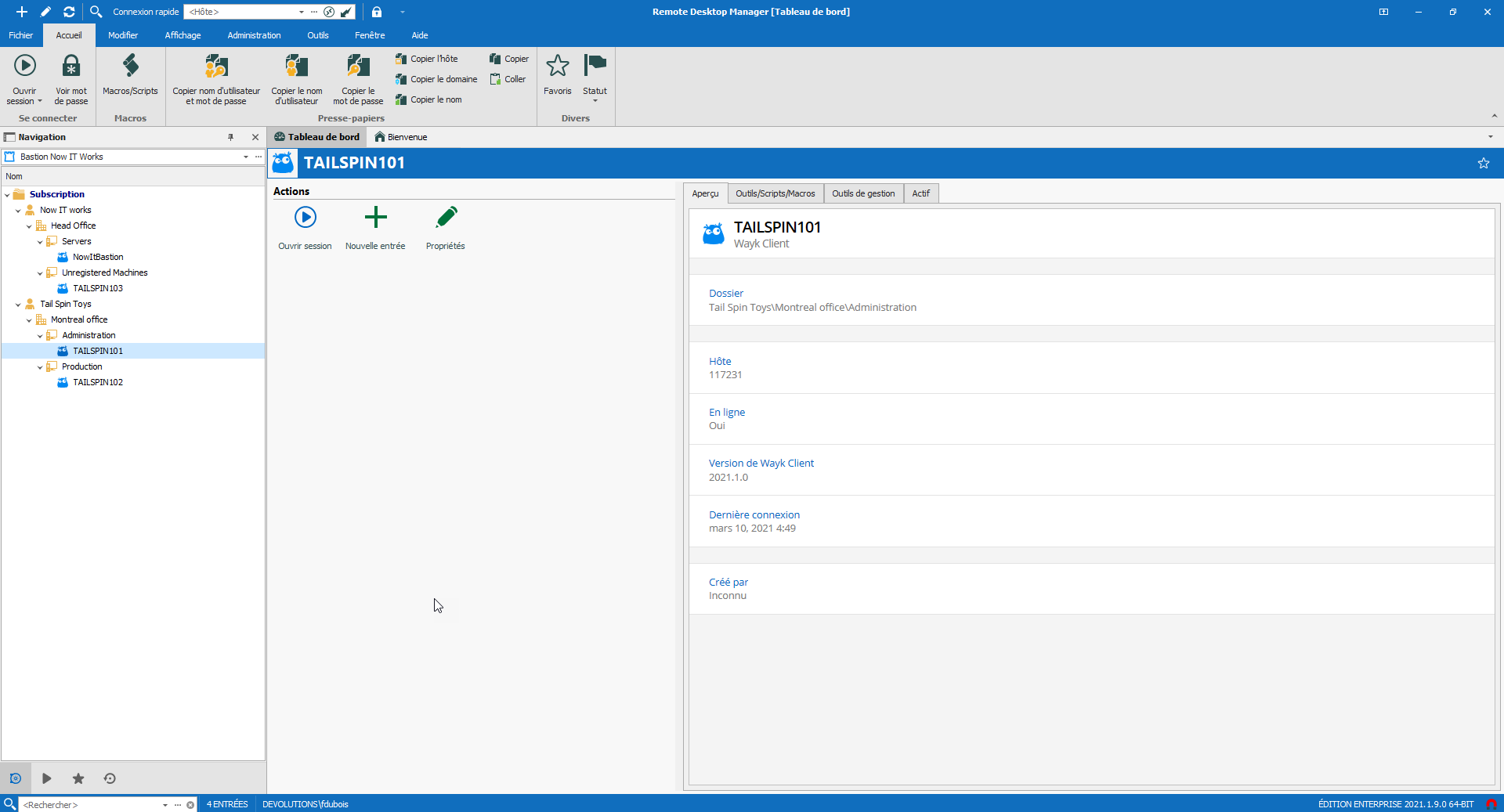Screen dimensions: 1504x812
Task: Close the Navigation panel
Action: pyautogui.click(x=255, y=137)
